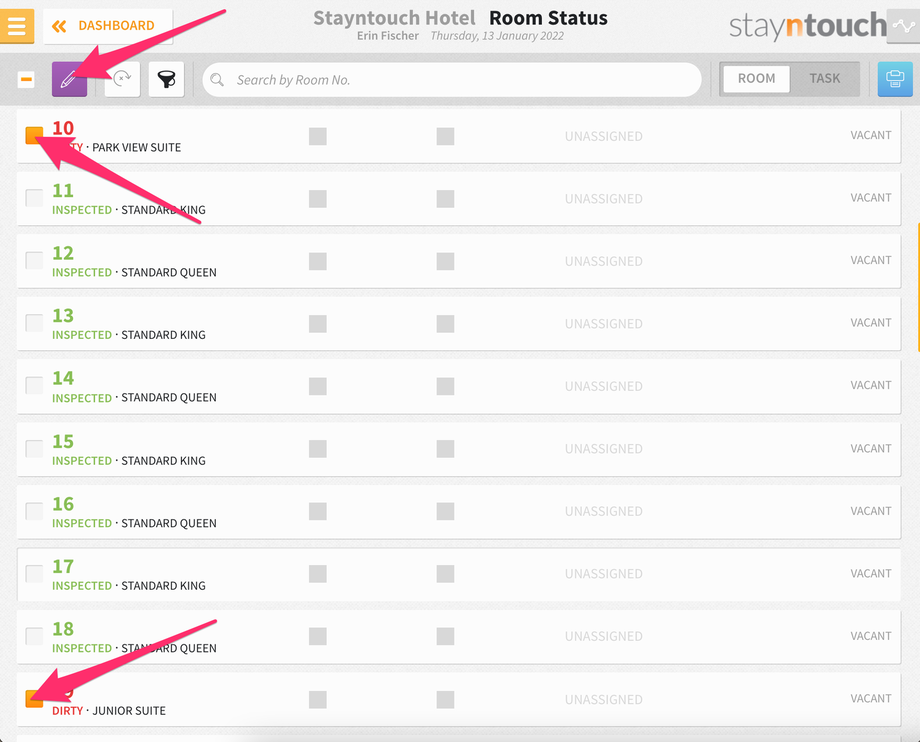Click JUNIOR SUITE room type
The width and height of the screenshot is (920, 742).
[129, 711]
